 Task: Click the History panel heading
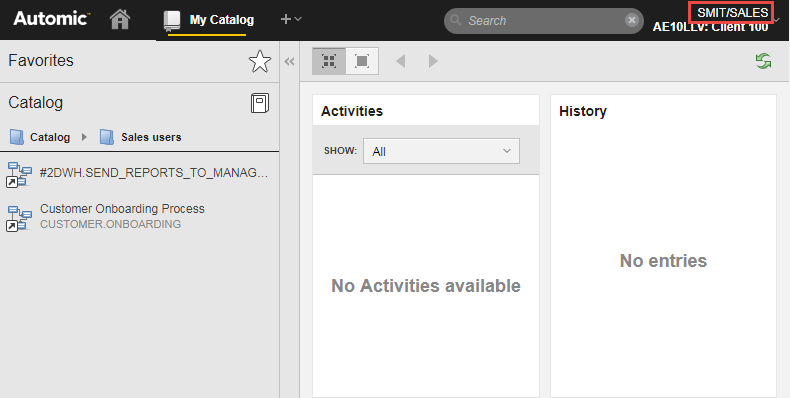coord(582,111)
